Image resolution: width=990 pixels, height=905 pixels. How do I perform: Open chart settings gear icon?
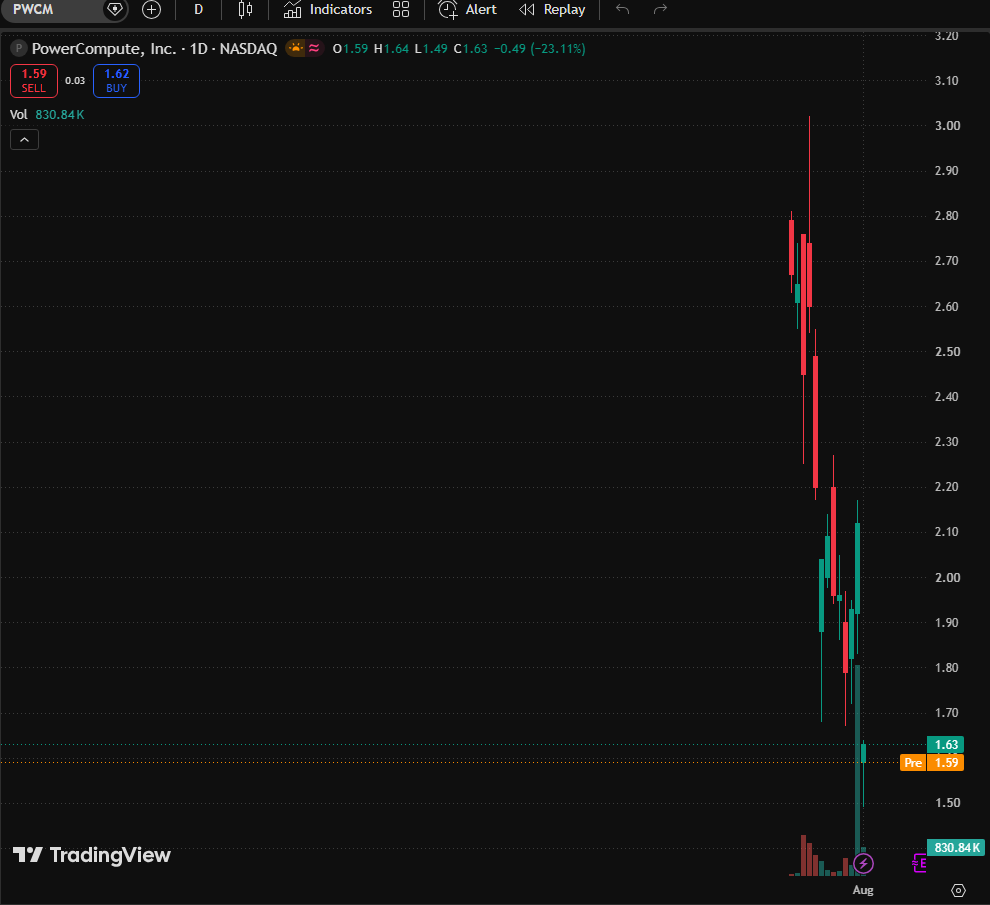[958, 890]
